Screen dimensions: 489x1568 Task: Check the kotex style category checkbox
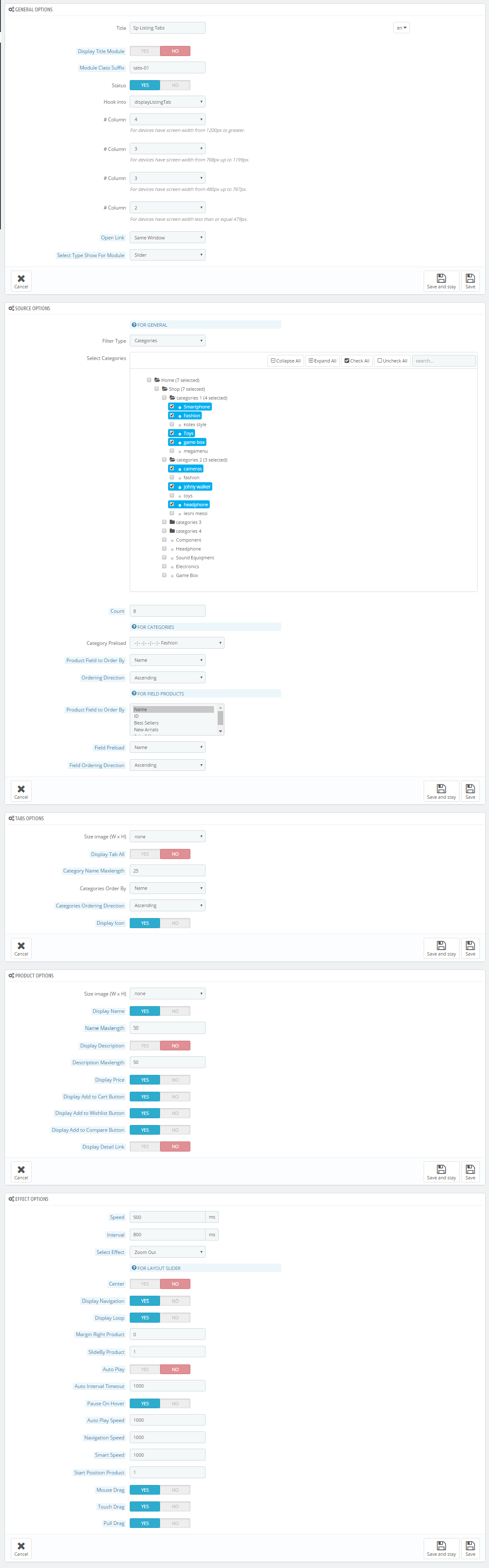(171, 424)
